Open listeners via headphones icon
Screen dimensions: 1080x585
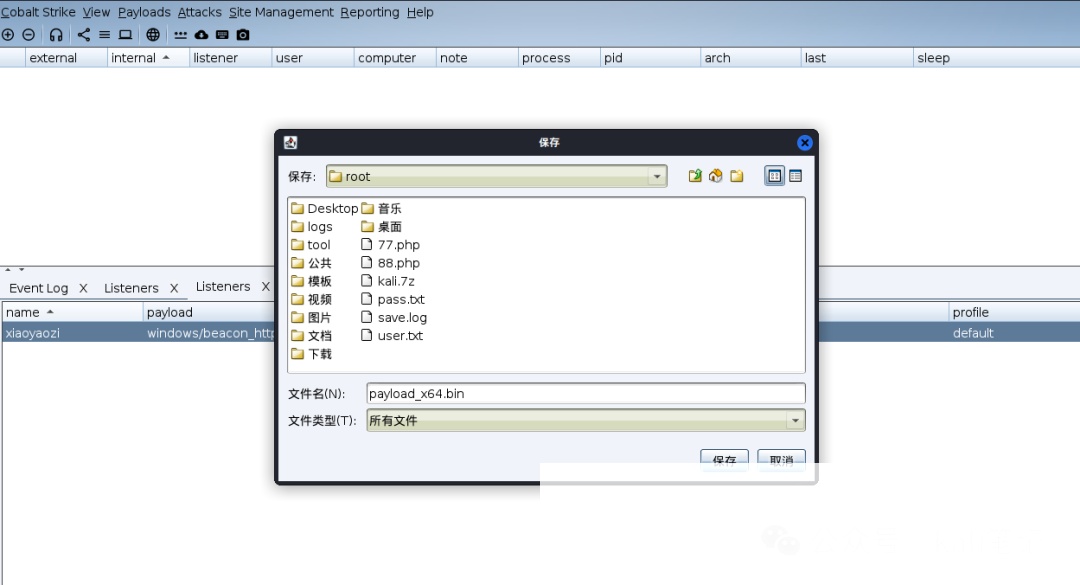(x=56, y=34)
